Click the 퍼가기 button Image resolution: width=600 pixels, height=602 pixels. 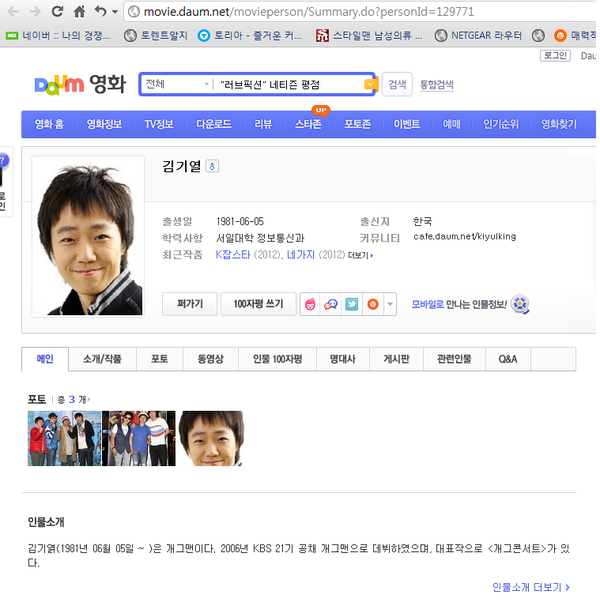point(190,304)
